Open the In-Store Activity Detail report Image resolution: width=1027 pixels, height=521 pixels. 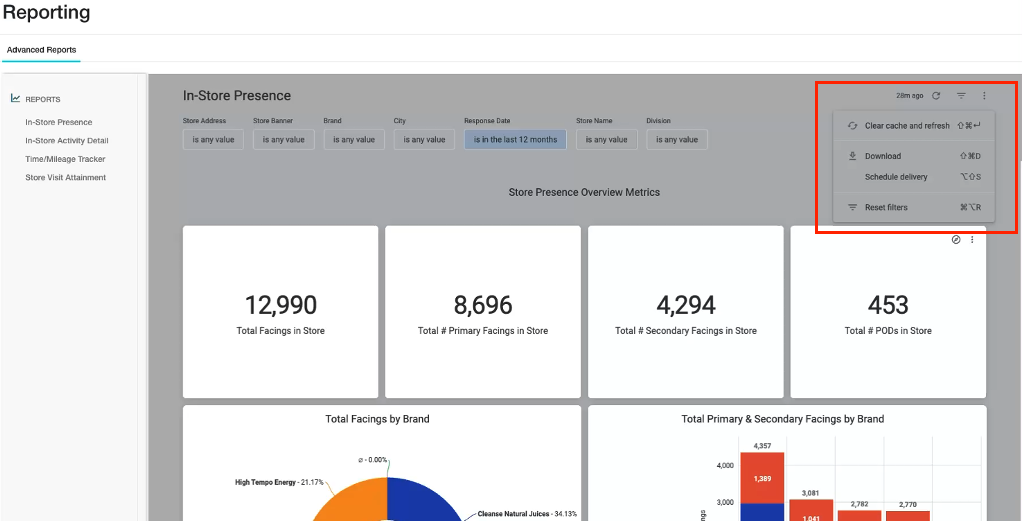67,140
